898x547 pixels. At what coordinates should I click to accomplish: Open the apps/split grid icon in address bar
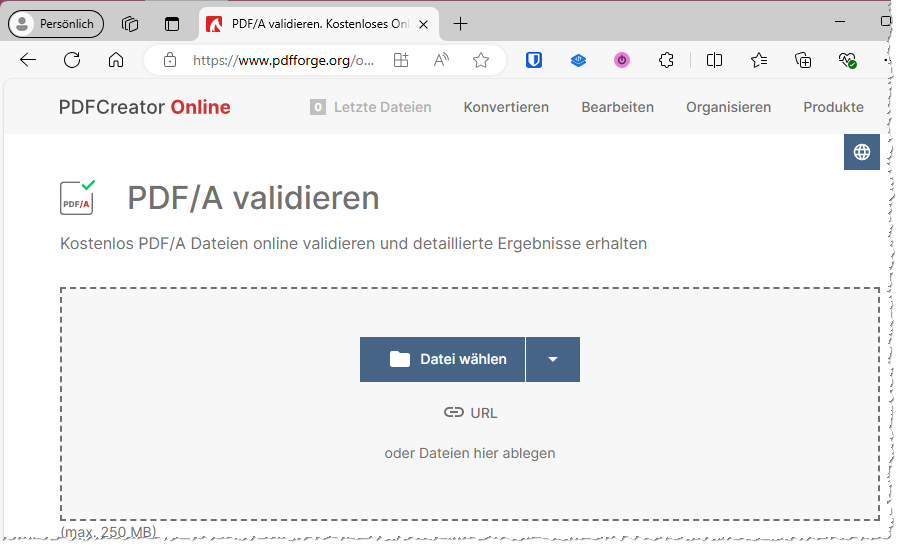[x=401, y=60]
